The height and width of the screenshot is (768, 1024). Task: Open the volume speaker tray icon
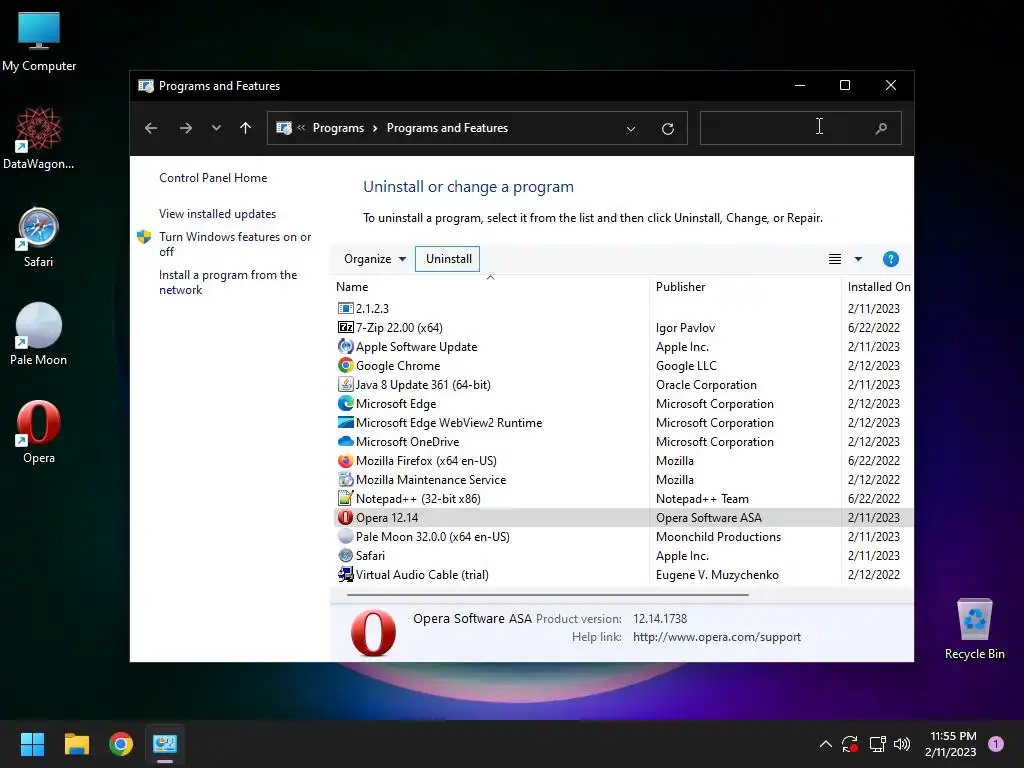902,744
